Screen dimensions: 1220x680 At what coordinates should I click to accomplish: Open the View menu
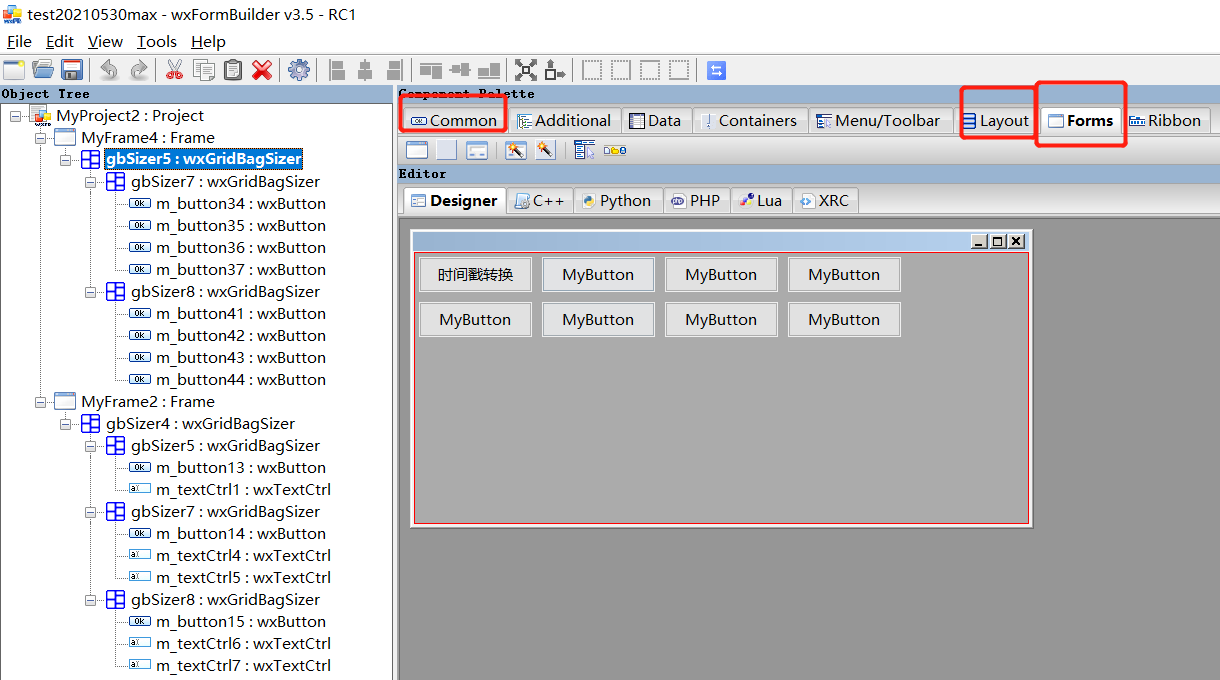click(105, 41)
